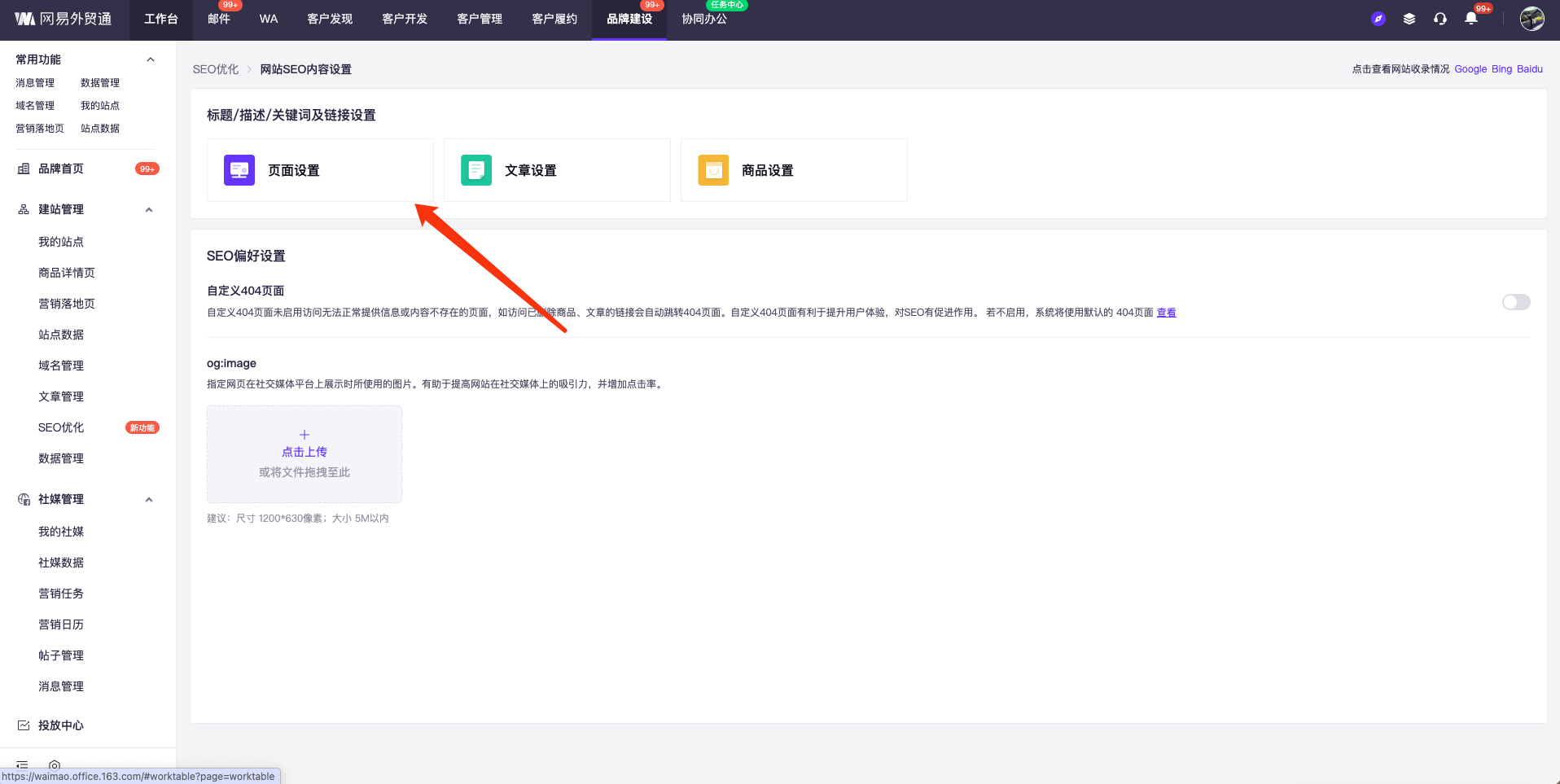Click the og:image upload area

click(x=304, y=453)
